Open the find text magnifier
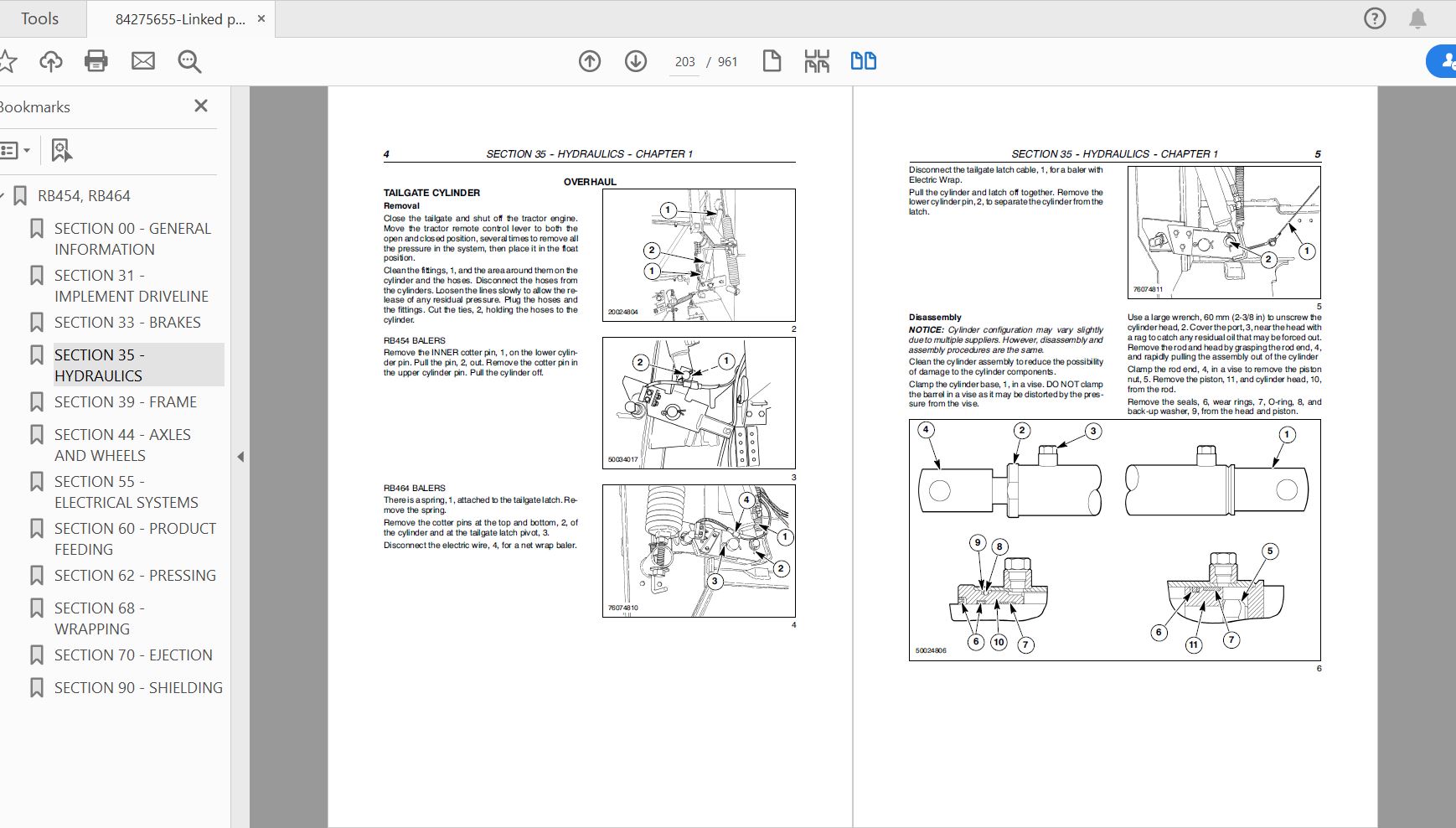The width and height of the screenshot is (1456, 828). click(x=189, y=61)
